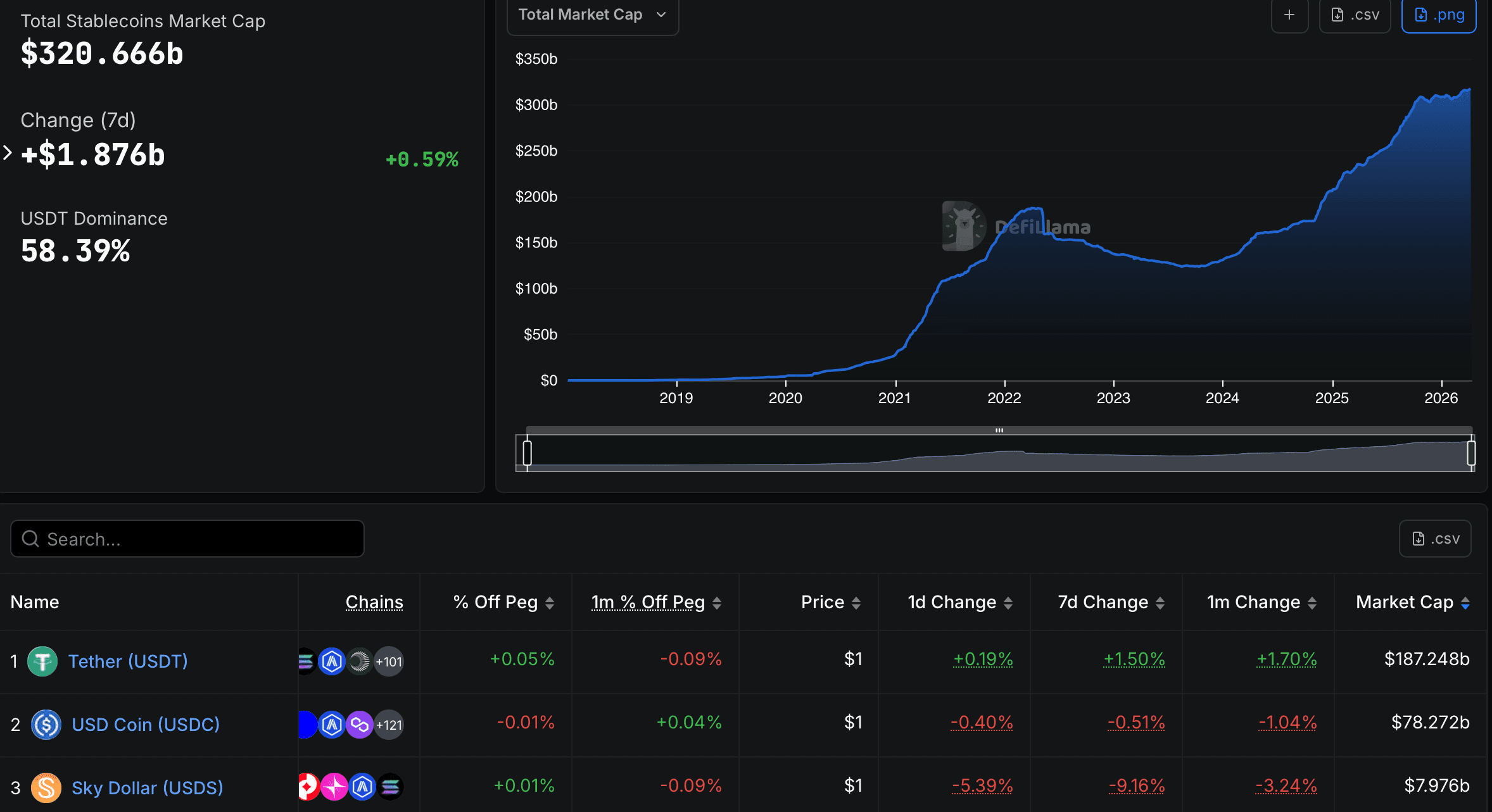Open the Total Market Cap dropdown

coord(592,15)
